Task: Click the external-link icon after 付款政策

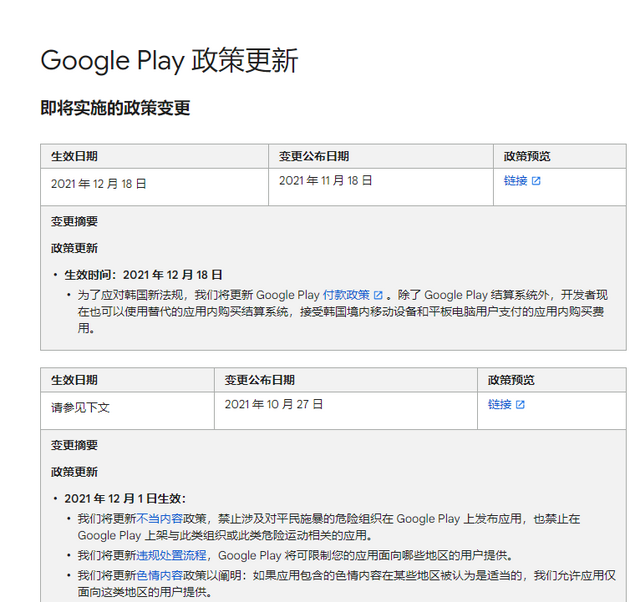Action: click(378, 296)
